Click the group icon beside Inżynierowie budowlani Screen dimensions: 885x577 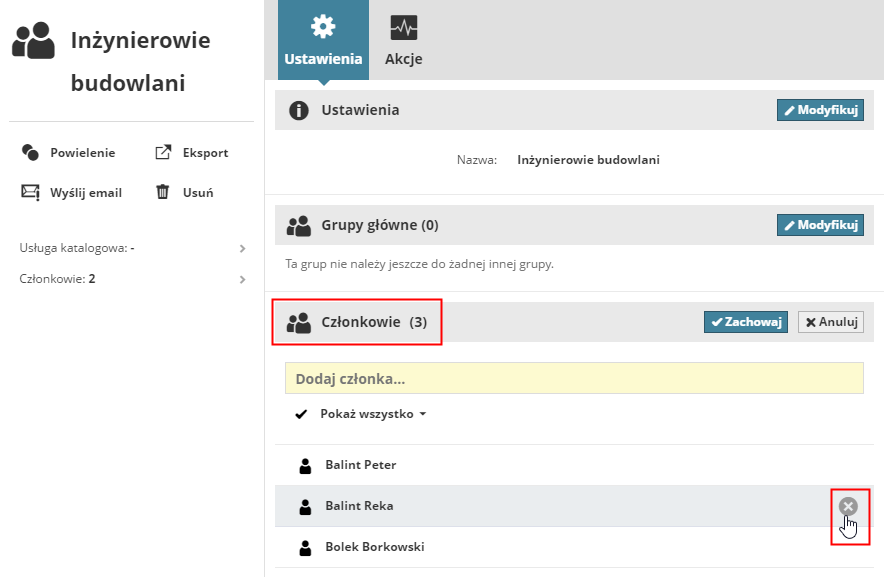34,41
